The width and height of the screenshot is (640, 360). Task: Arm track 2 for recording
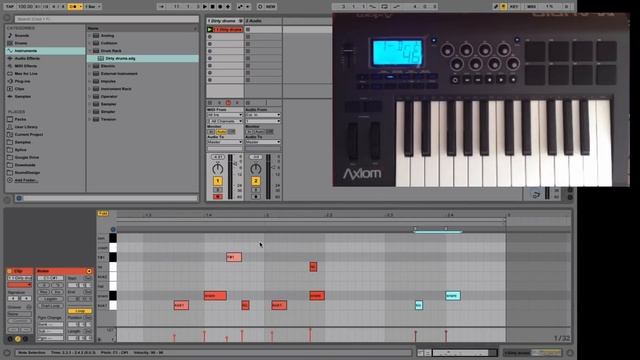[256, 197]
